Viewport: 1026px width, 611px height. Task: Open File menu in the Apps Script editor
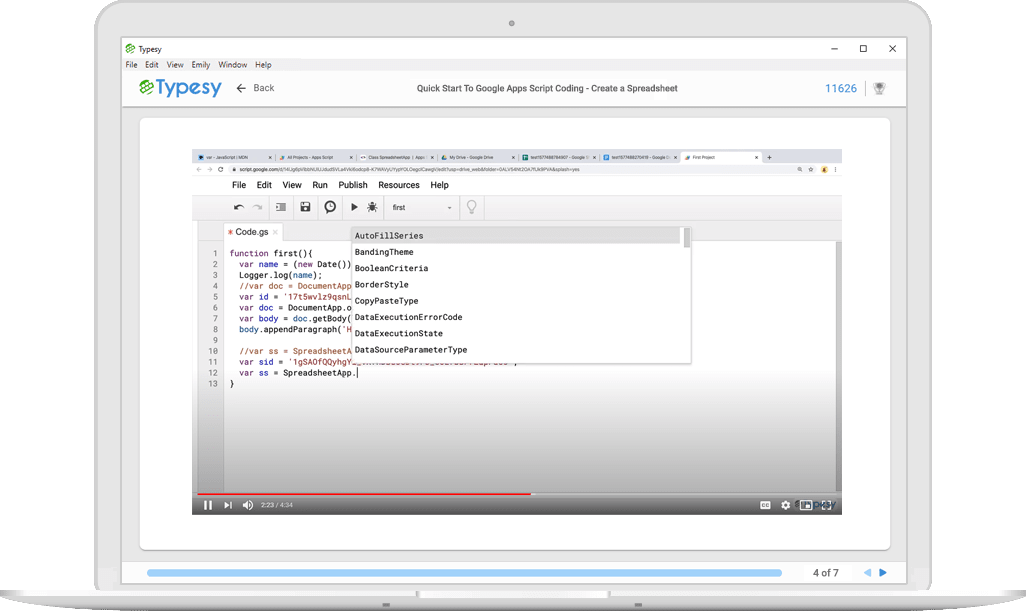pos(239,185)
